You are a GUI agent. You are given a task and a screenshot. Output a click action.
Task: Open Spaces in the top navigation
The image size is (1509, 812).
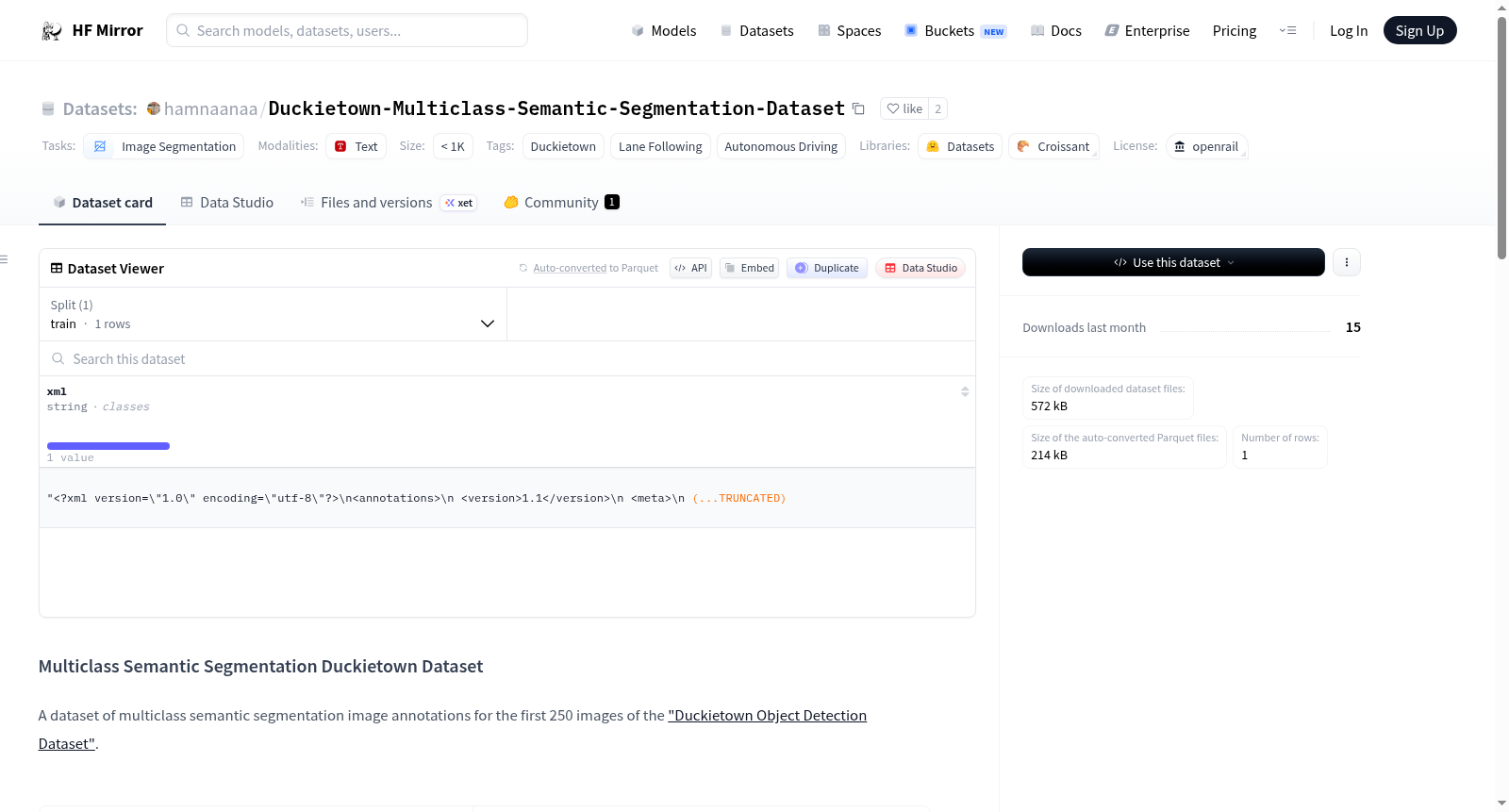point(849,31)
